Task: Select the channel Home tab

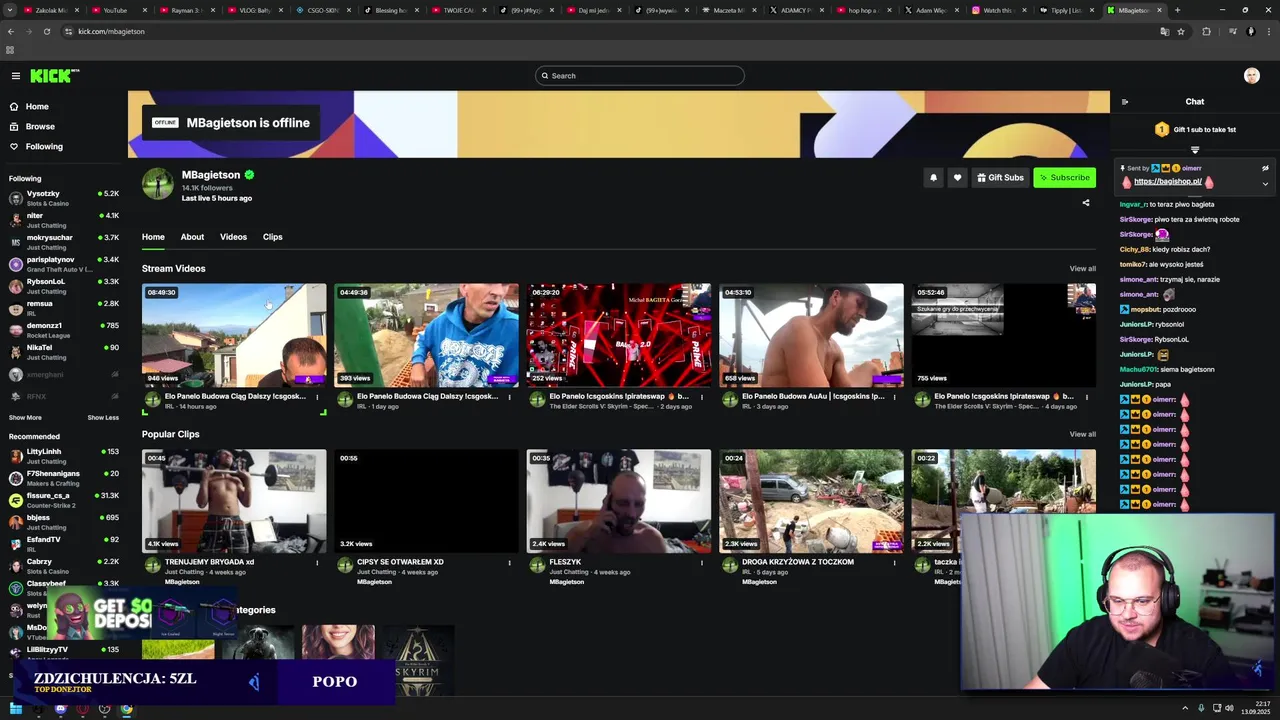Action: [x=153, y=237]
